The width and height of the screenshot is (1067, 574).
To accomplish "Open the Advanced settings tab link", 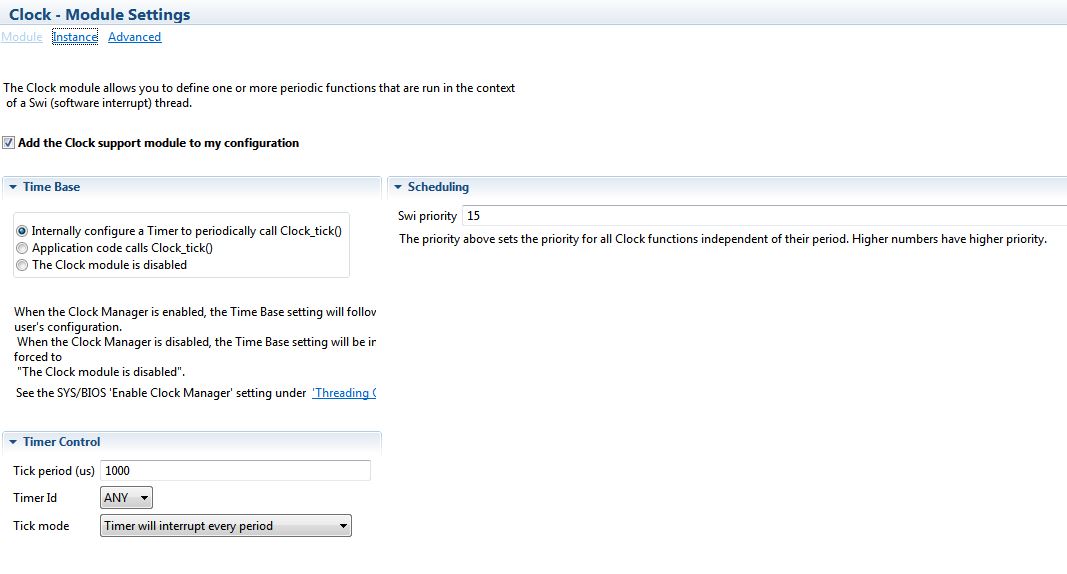I will coord(134,37).
